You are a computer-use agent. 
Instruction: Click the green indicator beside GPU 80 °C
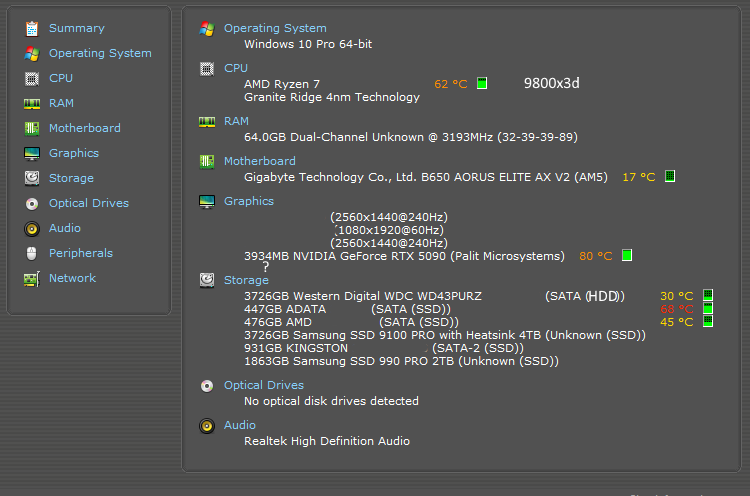click(x=627, y=255)
